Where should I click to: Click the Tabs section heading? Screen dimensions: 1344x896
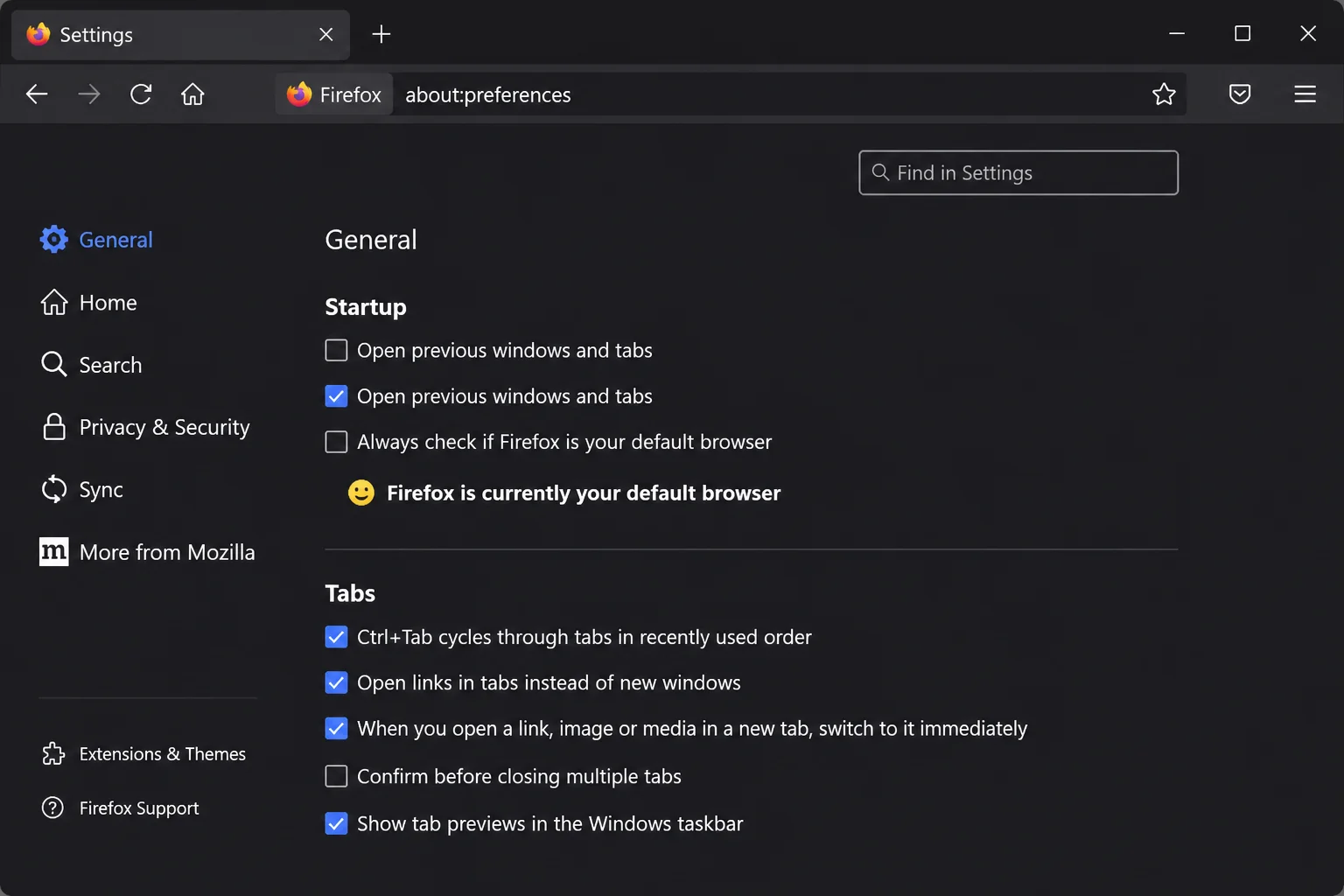click(x=350, y=593)
